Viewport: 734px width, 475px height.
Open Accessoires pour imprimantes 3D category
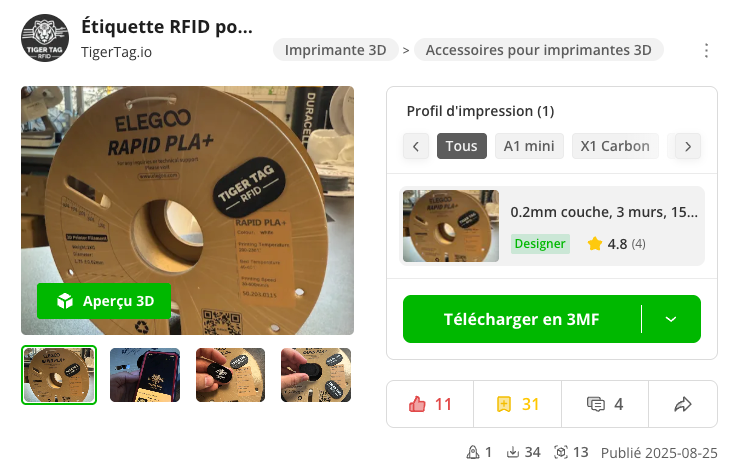tap(538, 50)
